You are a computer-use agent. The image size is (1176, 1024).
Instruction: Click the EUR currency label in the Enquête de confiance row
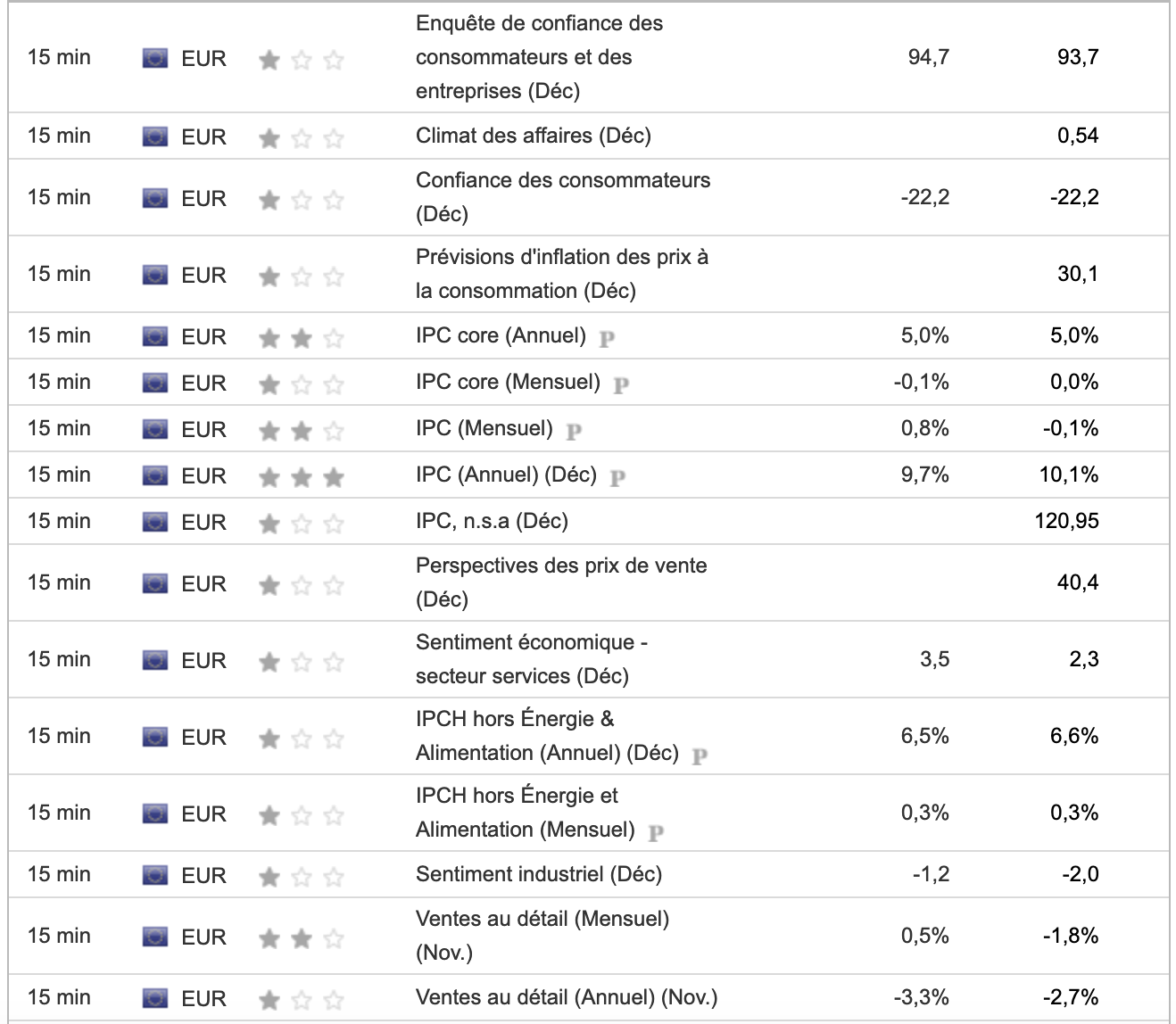(x=203, y=59)
